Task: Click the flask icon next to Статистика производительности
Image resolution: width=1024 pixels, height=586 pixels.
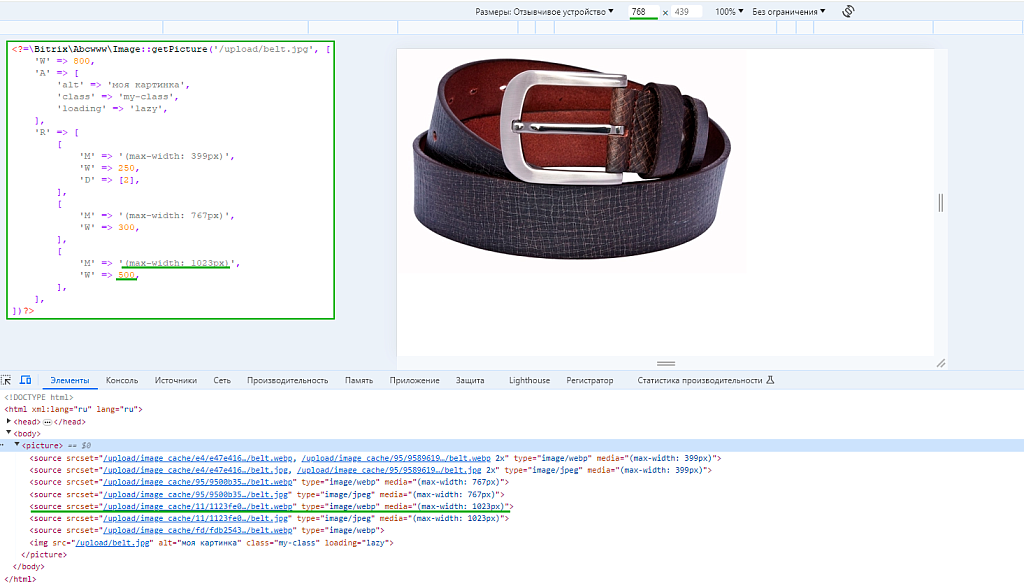Action: [x=770, y=380]
